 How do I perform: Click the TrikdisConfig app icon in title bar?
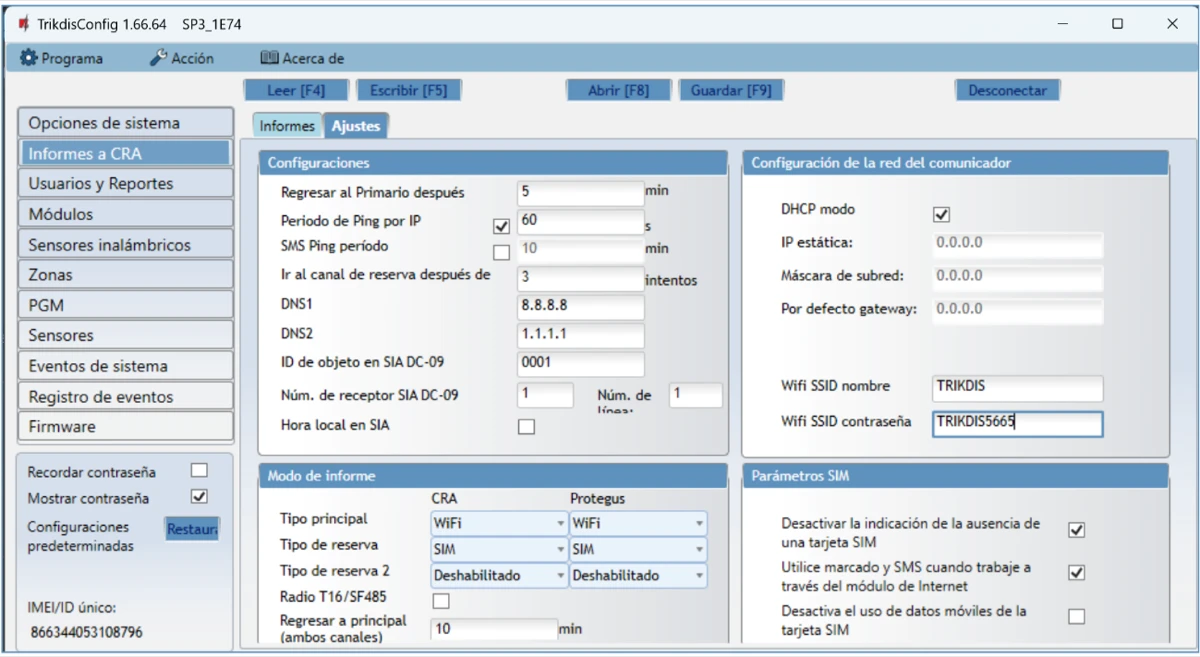23,24
